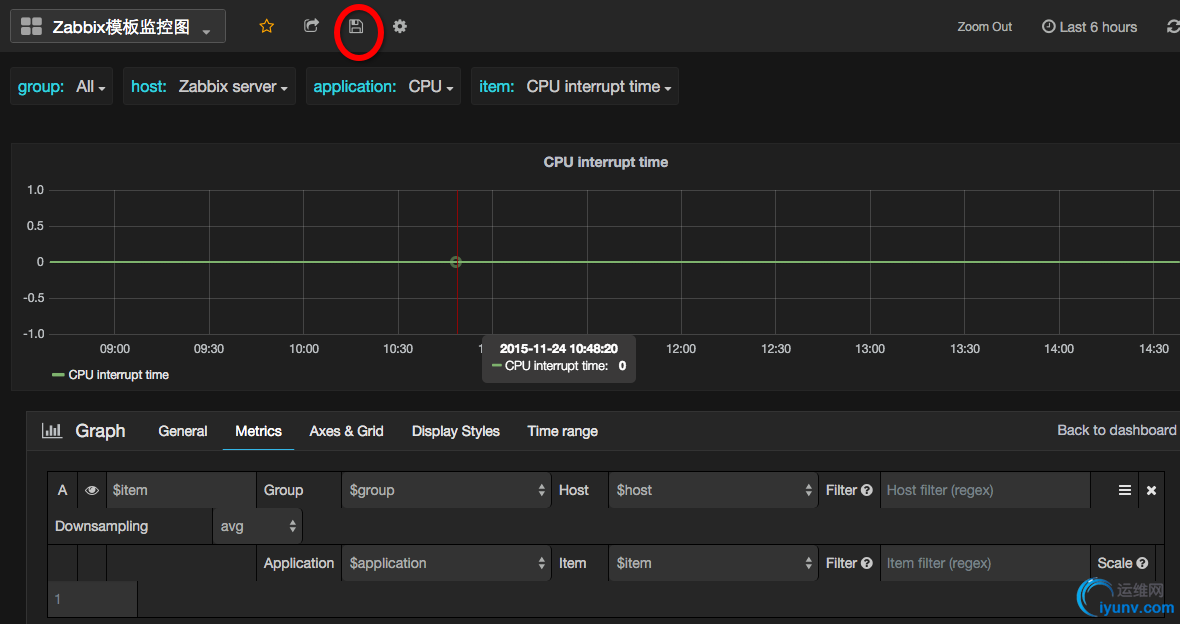Click the Filter help icon beside Host

pyautogui.click(x=867, y=490)
